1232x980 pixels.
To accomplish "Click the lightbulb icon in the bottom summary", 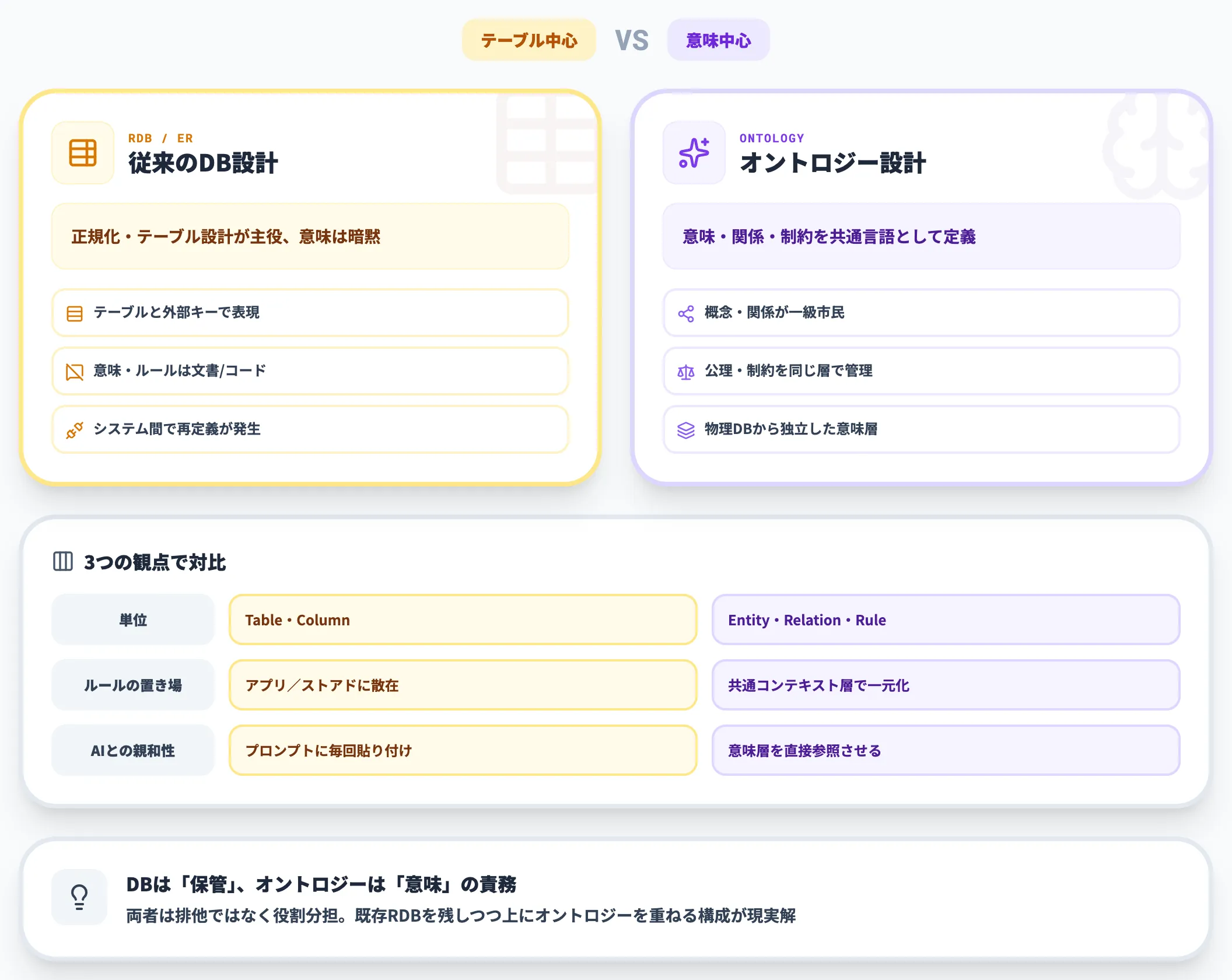I will (x=79, y=897).
